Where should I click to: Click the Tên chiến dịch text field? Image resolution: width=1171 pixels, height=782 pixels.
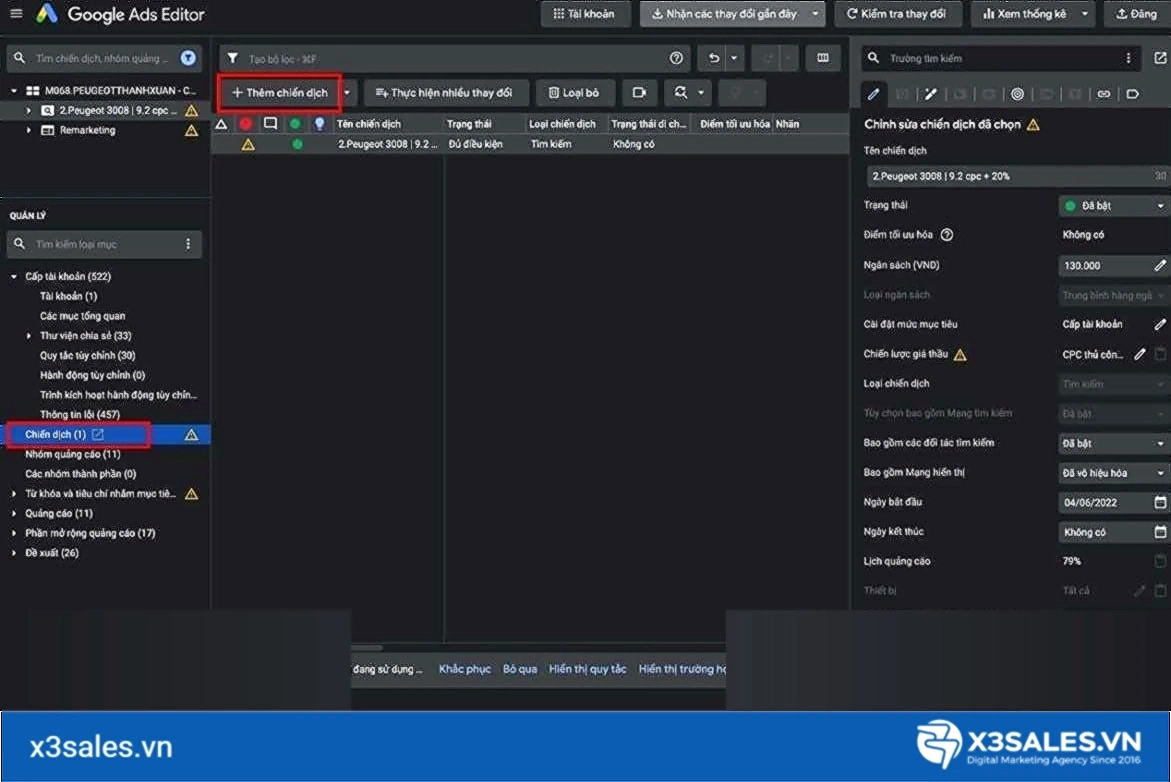coord(1016,176)
